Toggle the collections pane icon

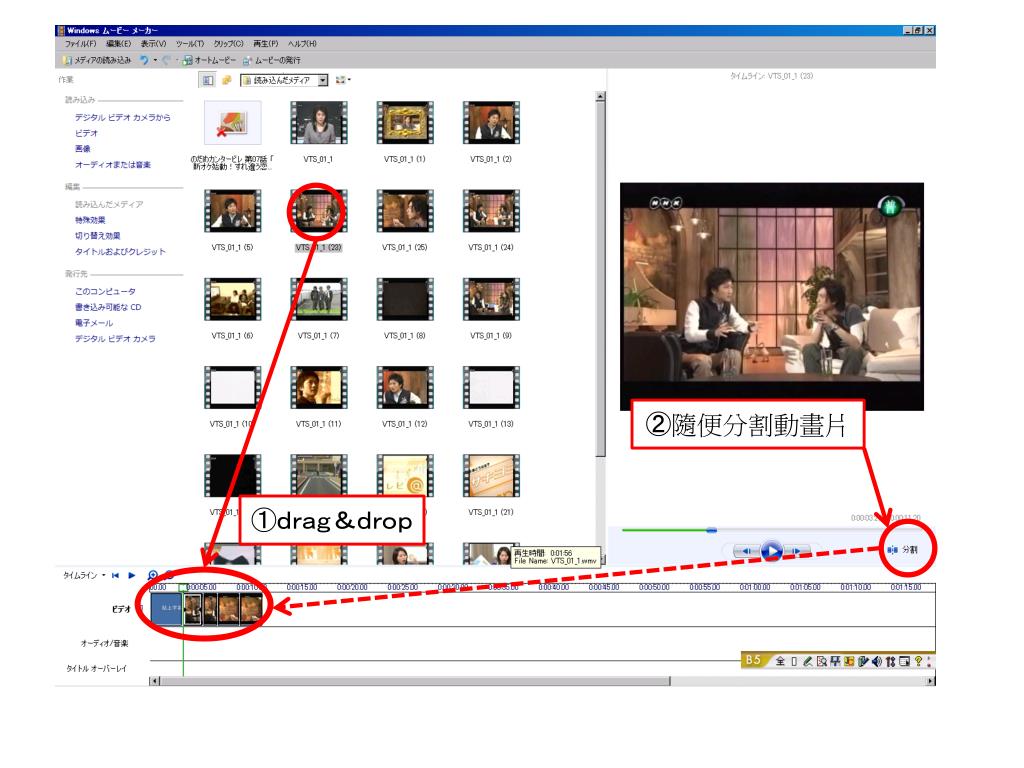227,80
